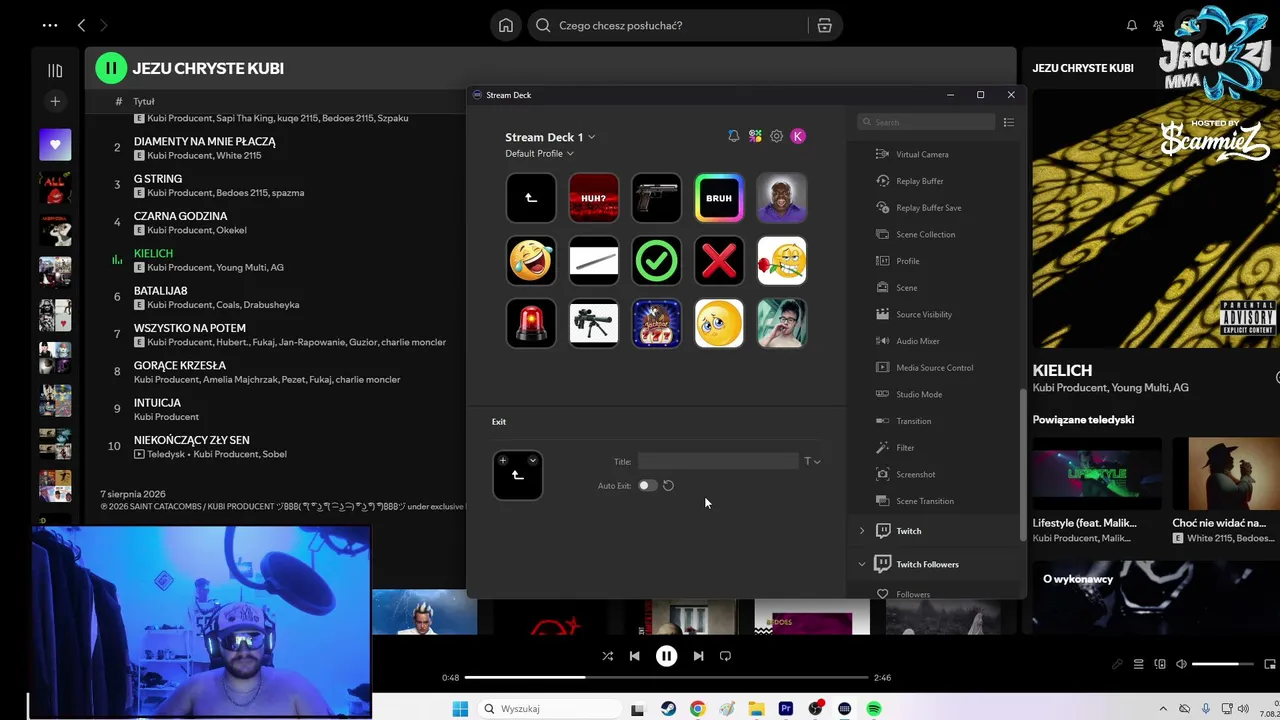
Task: Select the jackpot slot machine key
Action: pyautogui.click(x=656, y=323)
